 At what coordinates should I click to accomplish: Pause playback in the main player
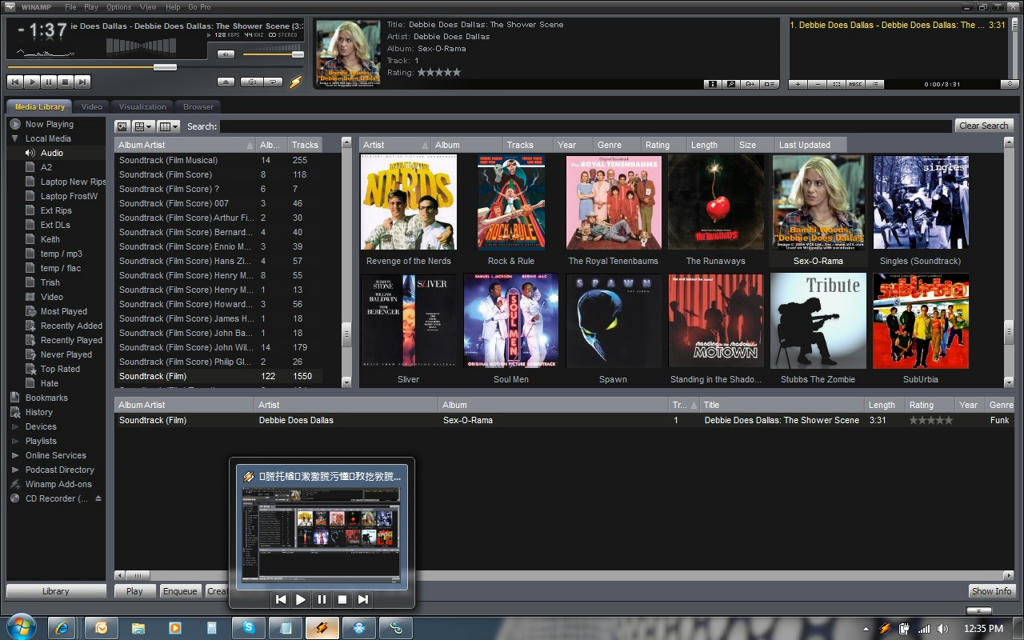pyautogui.click(x=49, y=82)
